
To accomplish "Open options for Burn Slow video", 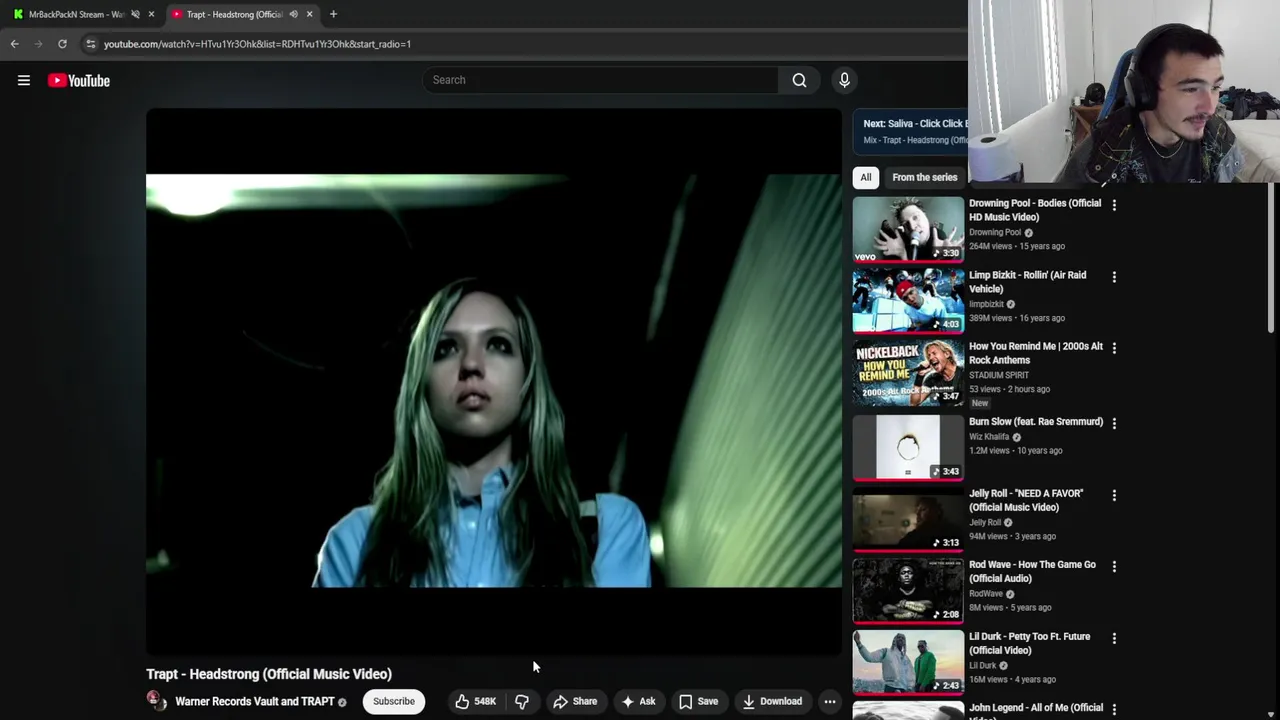I will coord(1114,423).
